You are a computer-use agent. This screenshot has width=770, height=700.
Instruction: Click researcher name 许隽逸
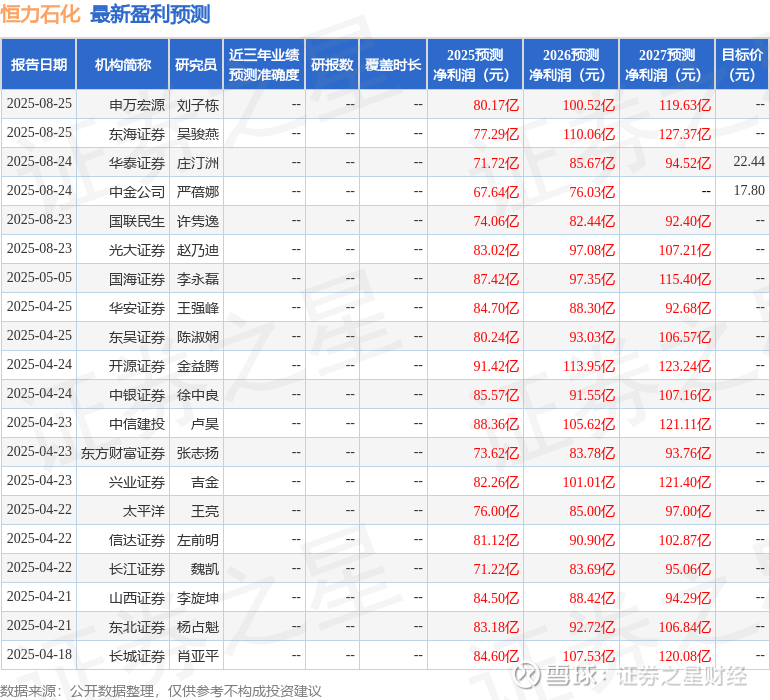click(x=198, y=221)
